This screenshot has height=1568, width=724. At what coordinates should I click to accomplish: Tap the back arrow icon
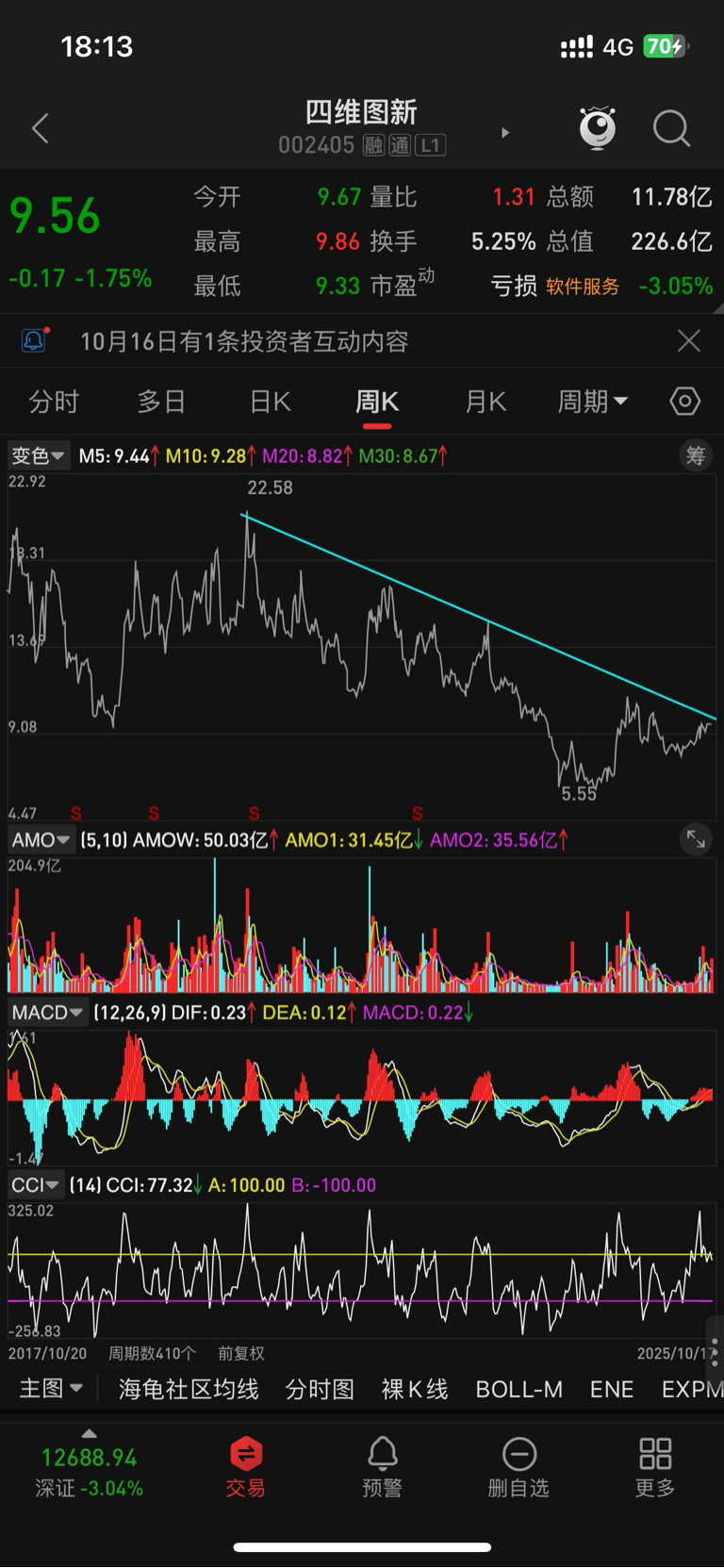click(x=40, y=128)
